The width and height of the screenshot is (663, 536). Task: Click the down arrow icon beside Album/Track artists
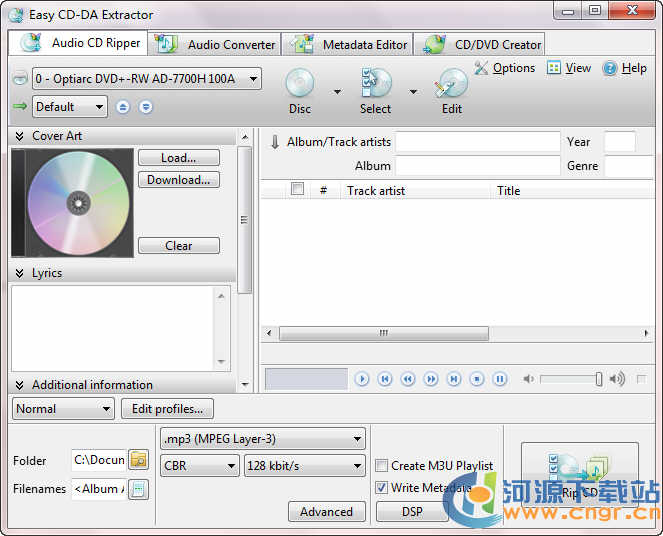point(275,142)
